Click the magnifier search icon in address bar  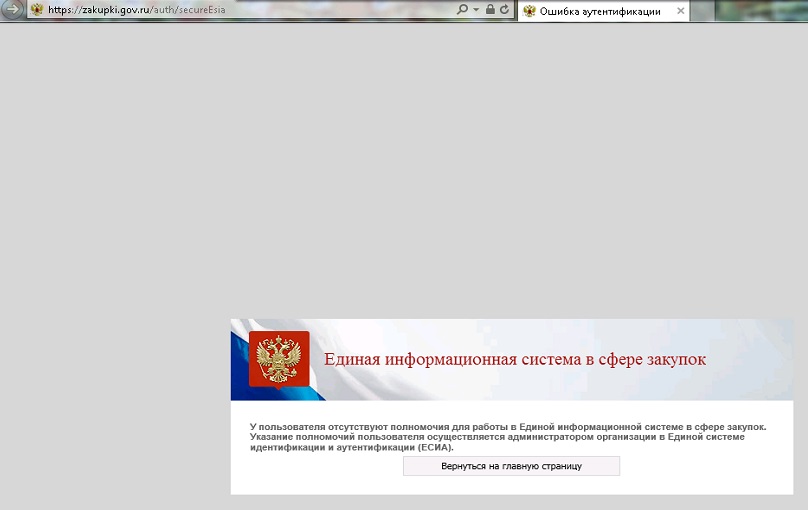(x=462, y=10)
